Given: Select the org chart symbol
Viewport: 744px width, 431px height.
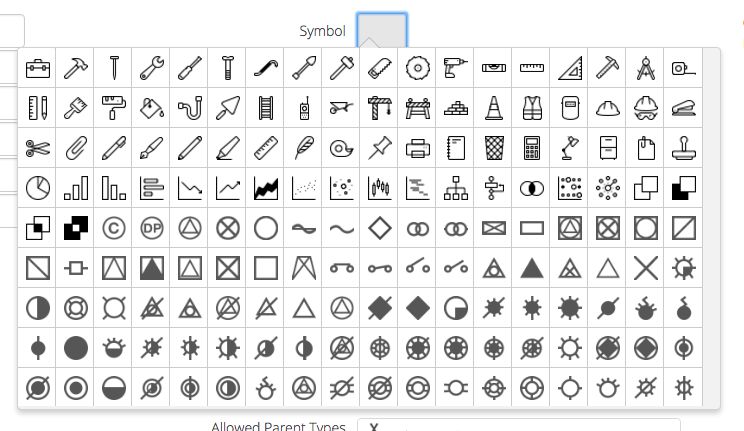Looking at the screenshot, I should [456, 188].
